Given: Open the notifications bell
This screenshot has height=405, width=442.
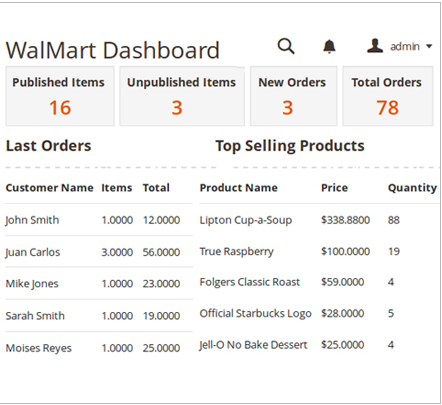Looking at the screenshot, I should pos(329,47).
